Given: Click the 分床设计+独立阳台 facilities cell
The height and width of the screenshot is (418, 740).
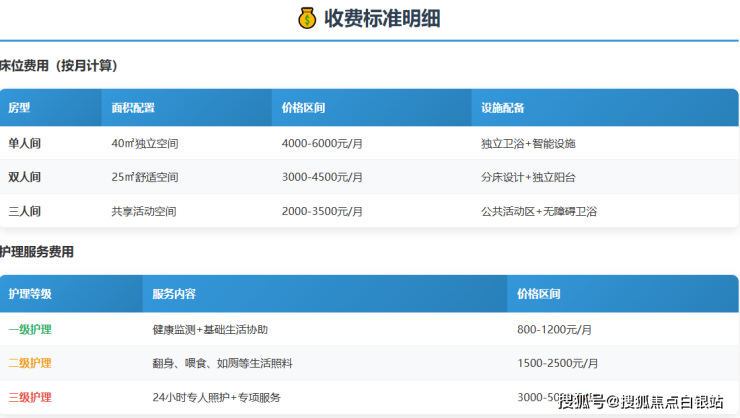Looking at the screenshot, I should [528, 177].
